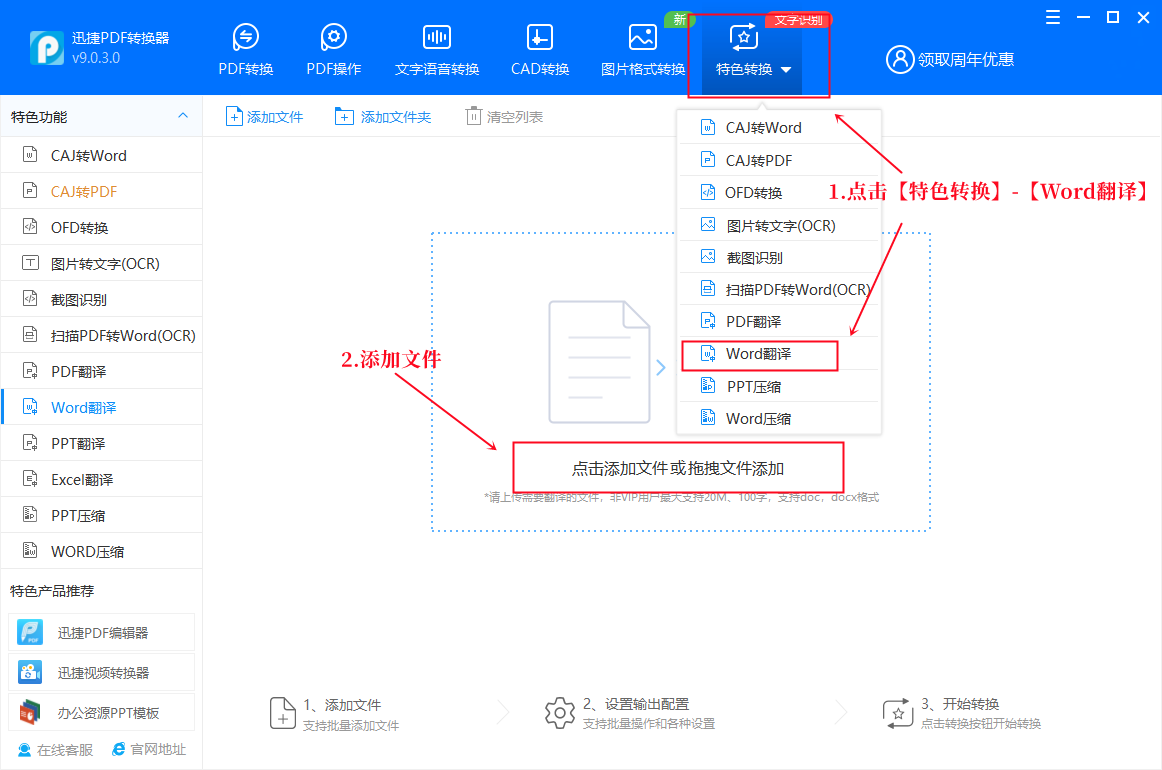This screenshot has width=1162, height=770.
Task: Select 图片转文字(OCR) in the left sidebar
Action: click(x=102, y=264)
